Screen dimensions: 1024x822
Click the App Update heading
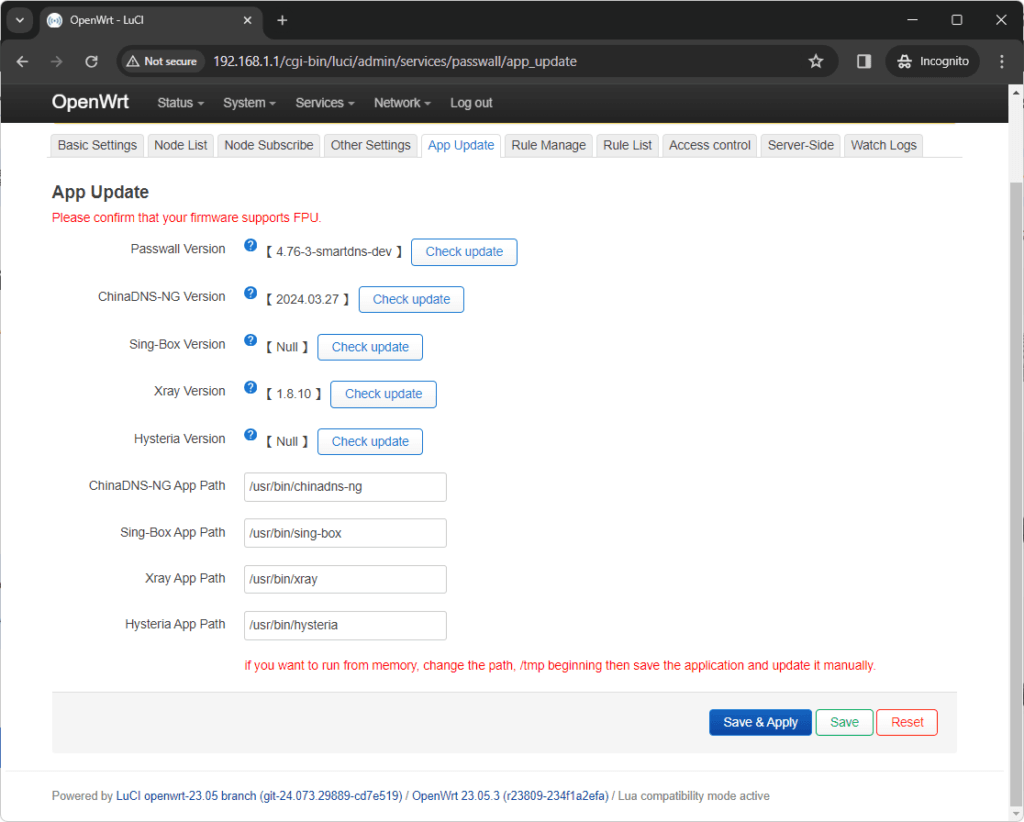(101, 192)
